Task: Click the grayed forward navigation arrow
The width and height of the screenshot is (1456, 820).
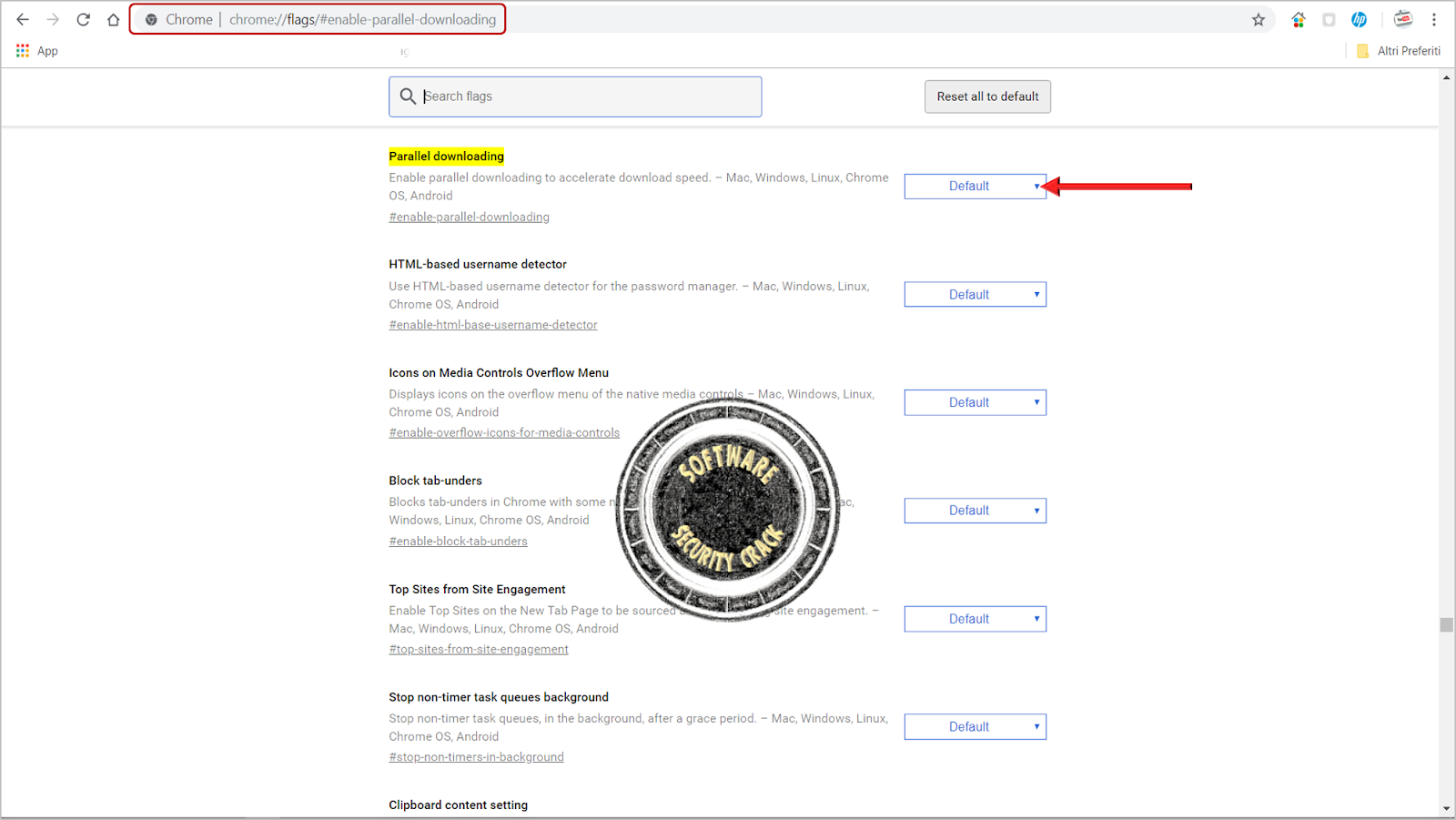Action: (x=53, y=19)
